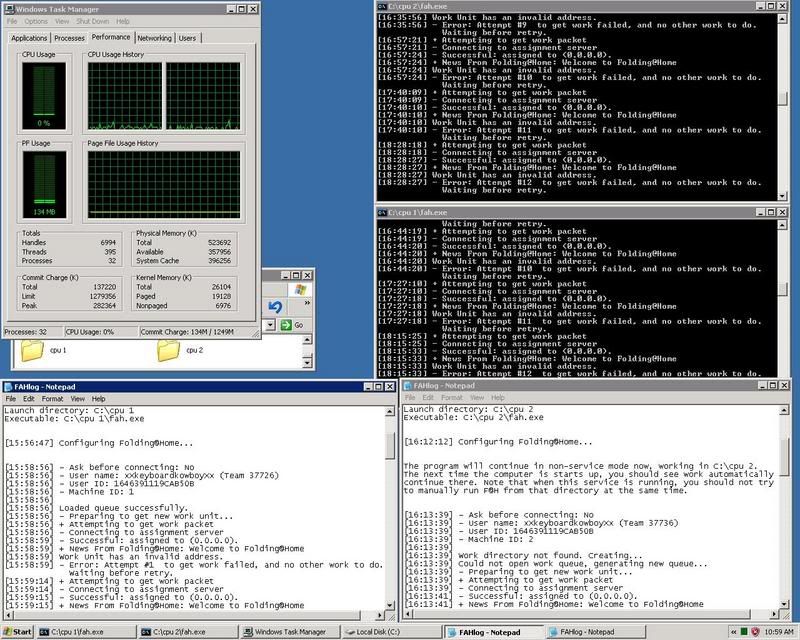
Task: Open the cpu 1 folder icon
Action: [32, 351]
